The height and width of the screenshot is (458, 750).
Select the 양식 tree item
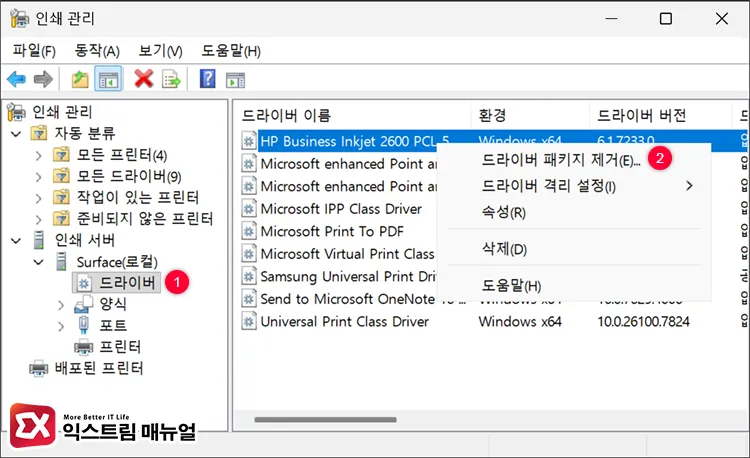point(113,304)
